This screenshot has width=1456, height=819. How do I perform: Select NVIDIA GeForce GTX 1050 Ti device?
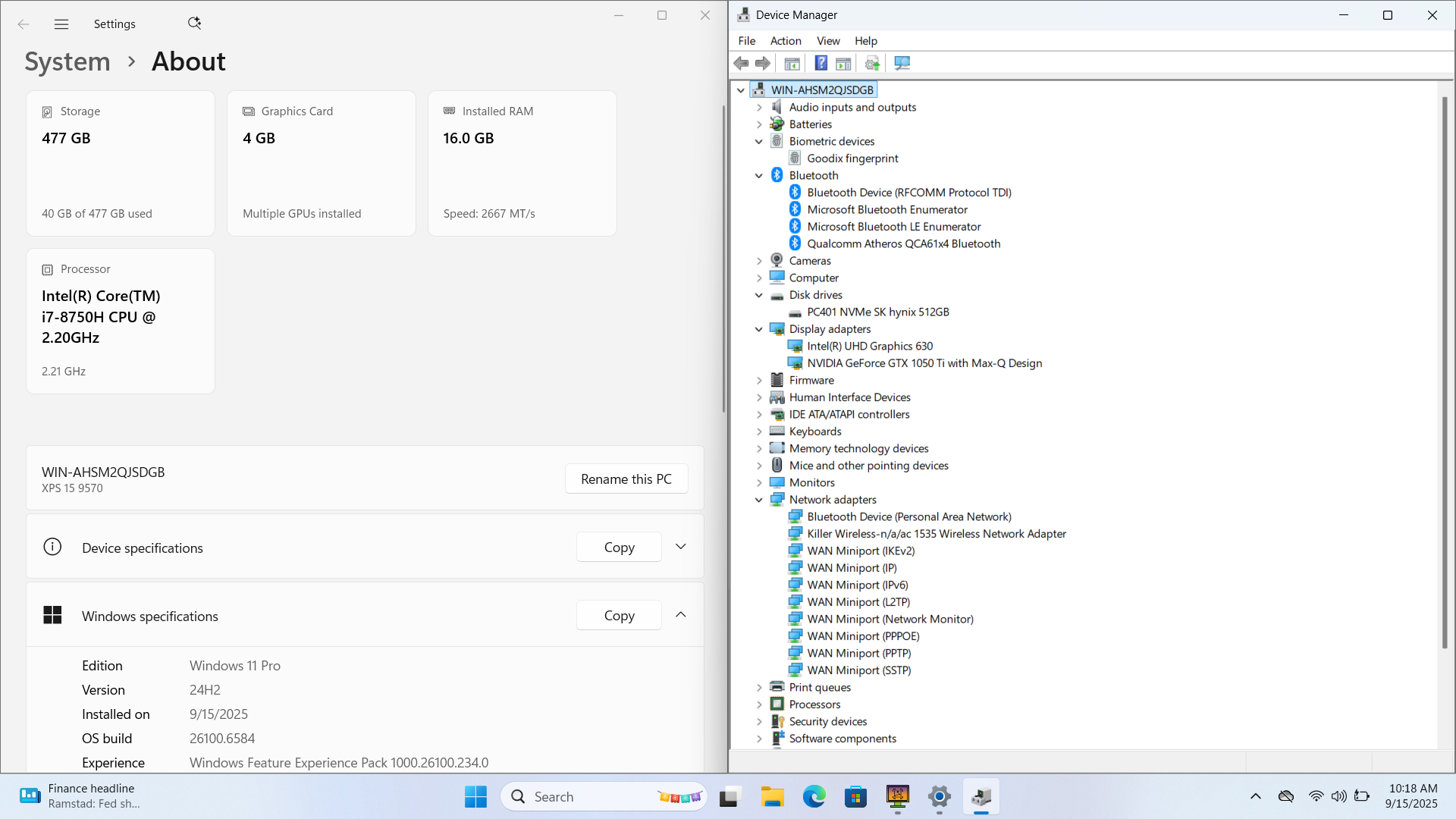(924, 363)
